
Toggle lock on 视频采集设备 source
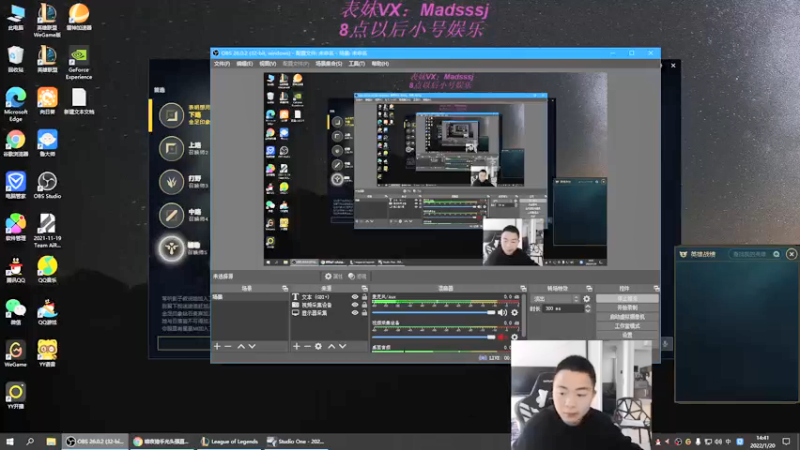click(x=364, y=305)
